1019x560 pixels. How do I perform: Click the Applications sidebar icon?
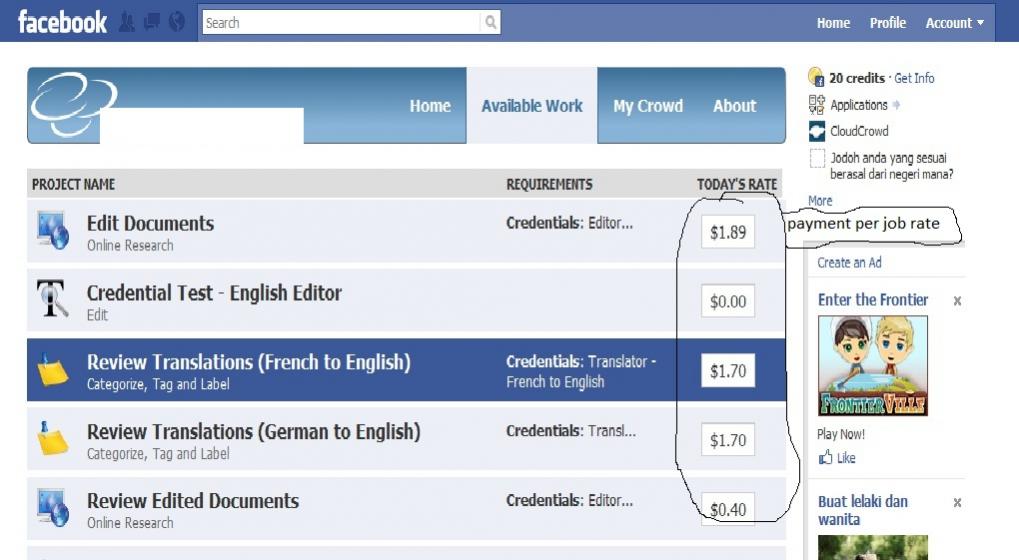tap(816, 105)
